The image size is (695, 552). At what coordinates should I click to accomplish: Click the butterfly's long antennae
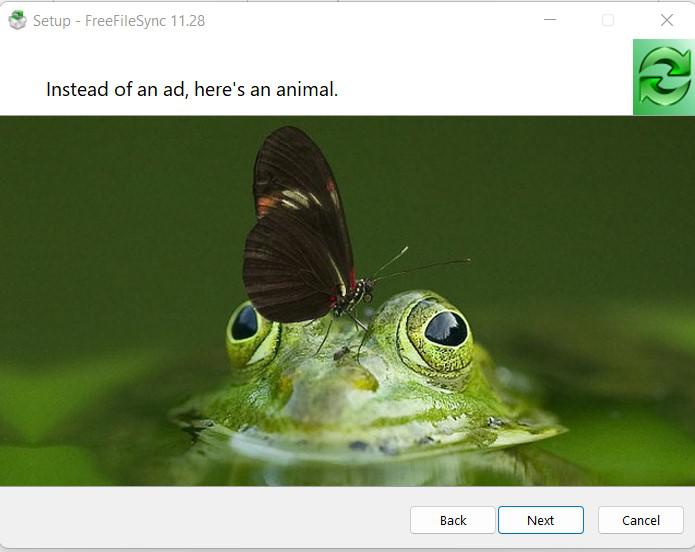419,264
